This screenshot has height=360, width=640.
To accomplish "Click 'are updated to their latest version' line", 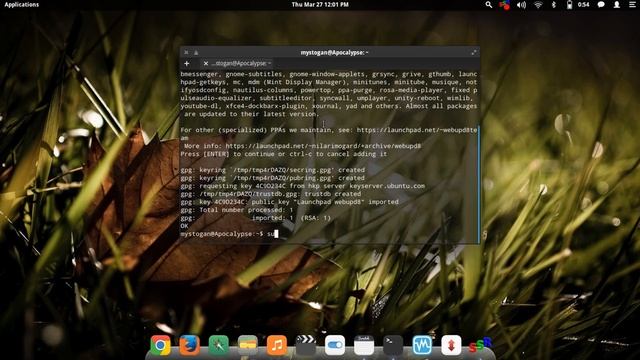I will tap(251, 114).
